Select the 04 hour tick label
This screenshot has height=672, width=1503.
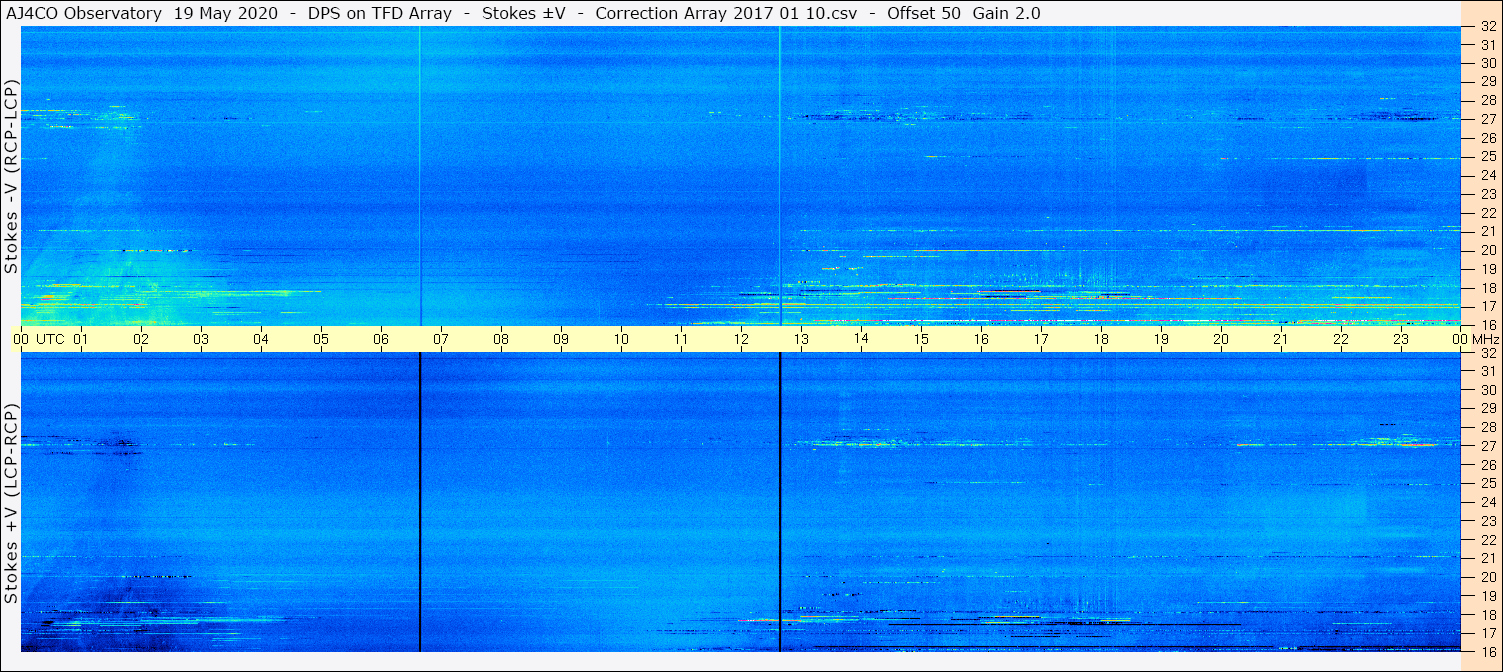261,339
